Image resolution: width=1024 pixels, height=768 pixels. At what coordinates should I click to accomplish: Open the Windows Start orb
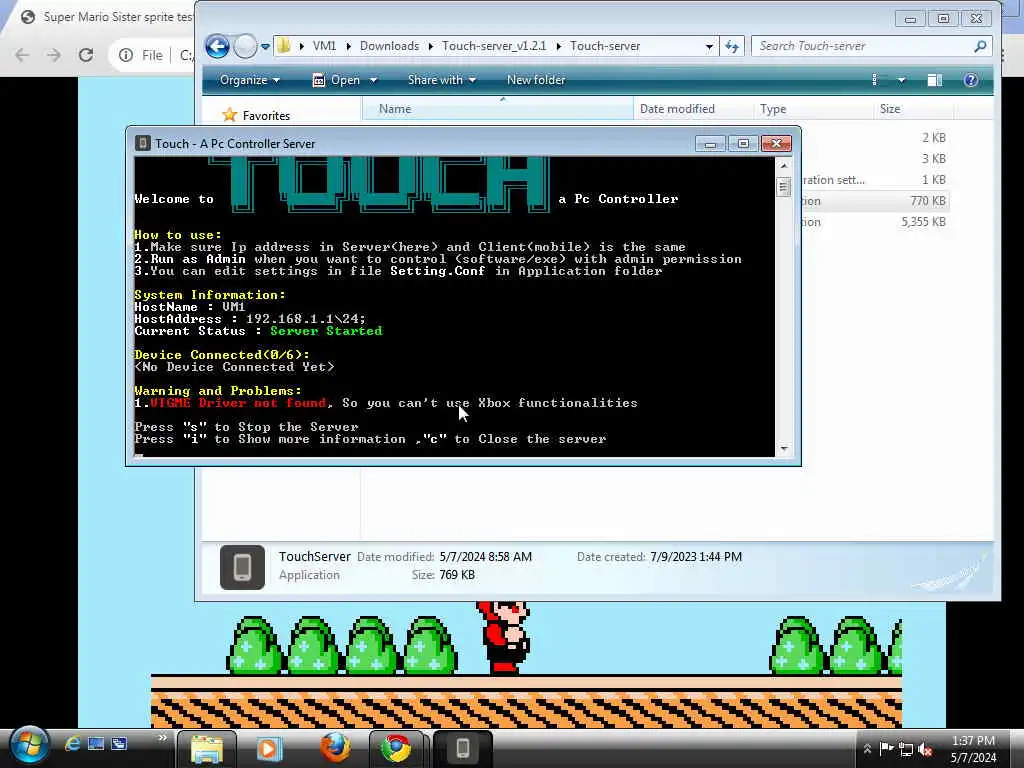point(29,746)
